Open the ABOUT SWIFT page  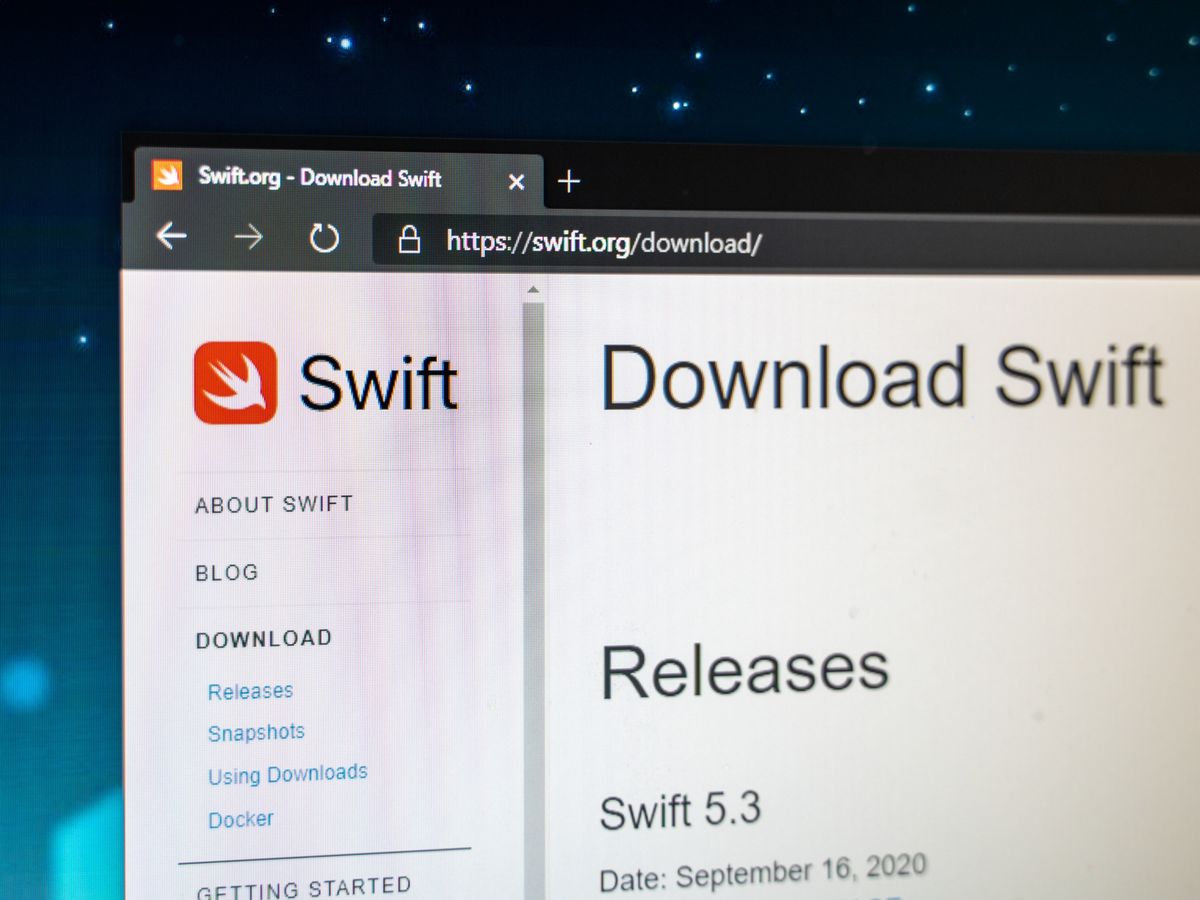[272, 504]
